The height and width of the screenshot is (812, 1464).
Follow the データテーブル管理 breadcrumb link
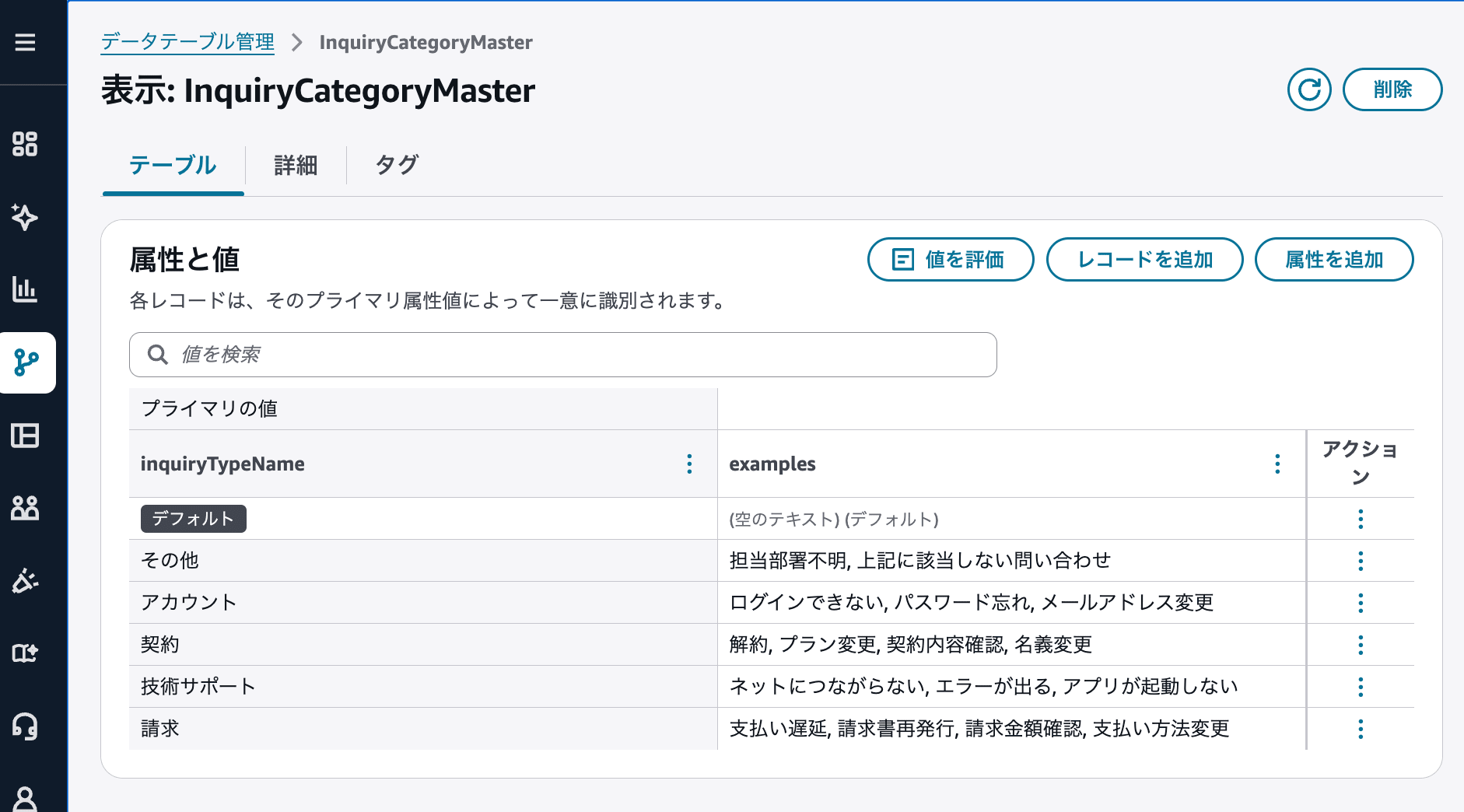pos(187,42)
